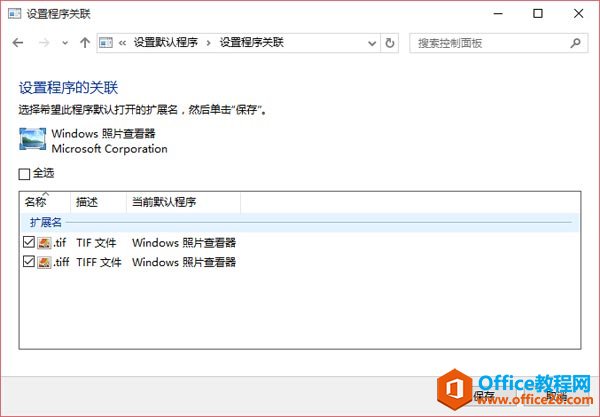Expand the chevron after 设置默认程序
This screenshot has height=417, width=600.
tap(209, 43)
